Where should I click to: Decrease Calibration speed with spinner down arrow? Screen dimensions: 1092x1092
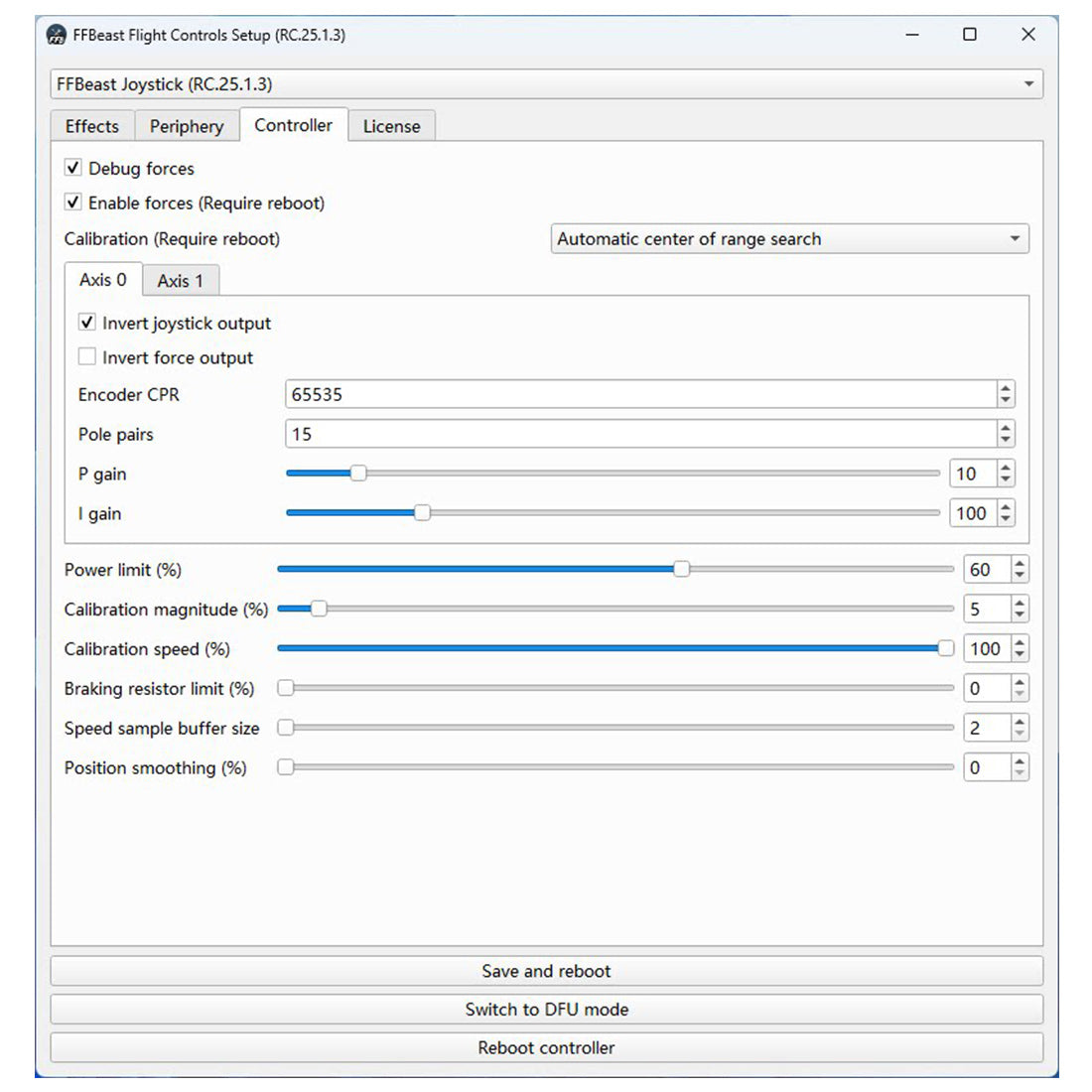tap(1020, 655)
